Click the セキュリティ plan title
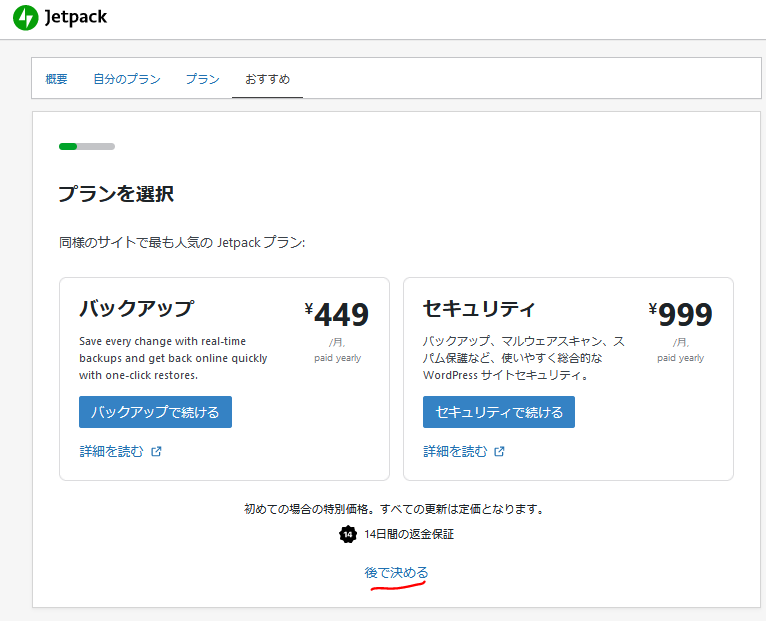This screenshot has width=766, height=621. pos(479,308)
